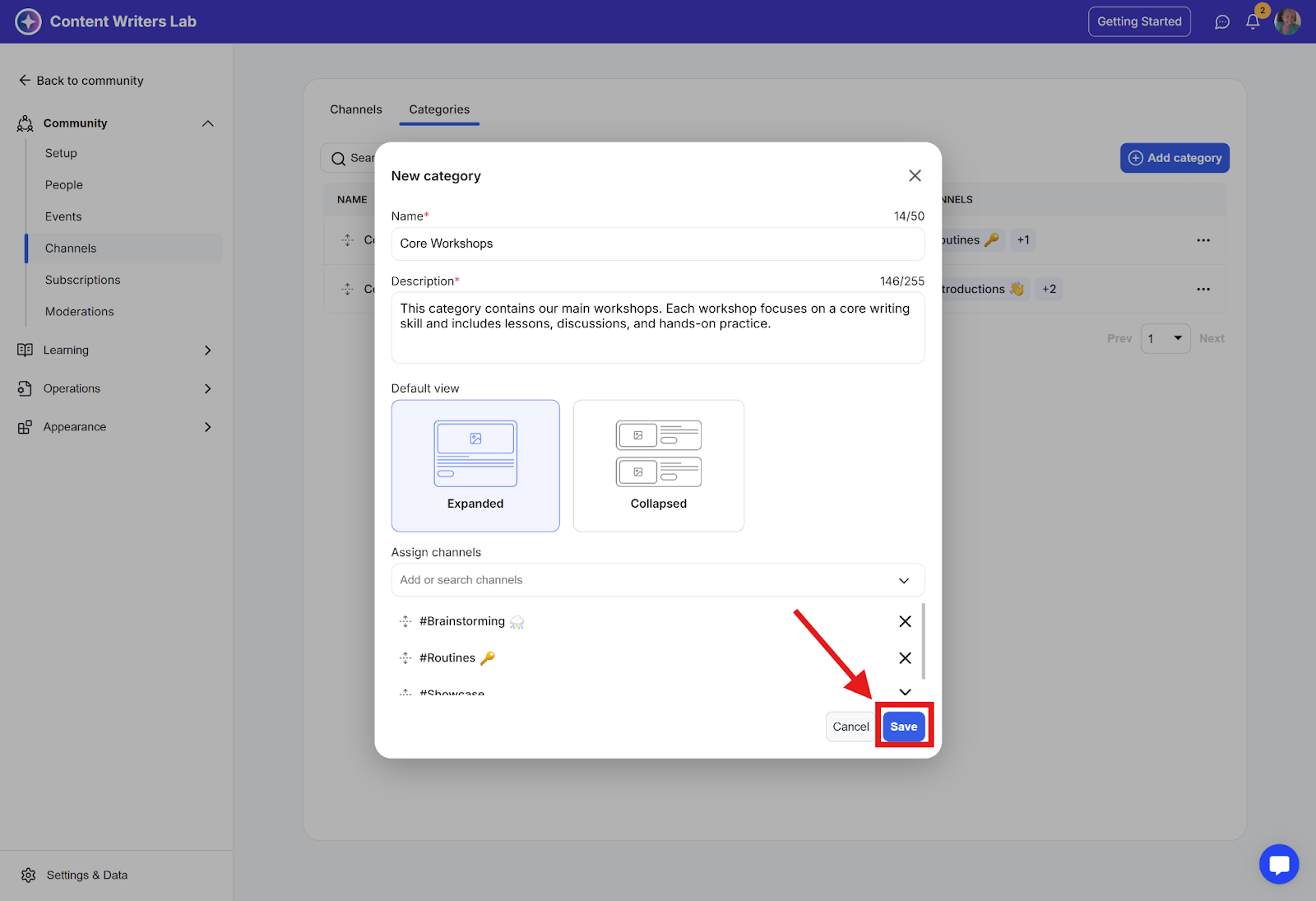Click the Operations icon in sidebar
The width and height of the screenshot is (1316, 901).
click(25, 388)
